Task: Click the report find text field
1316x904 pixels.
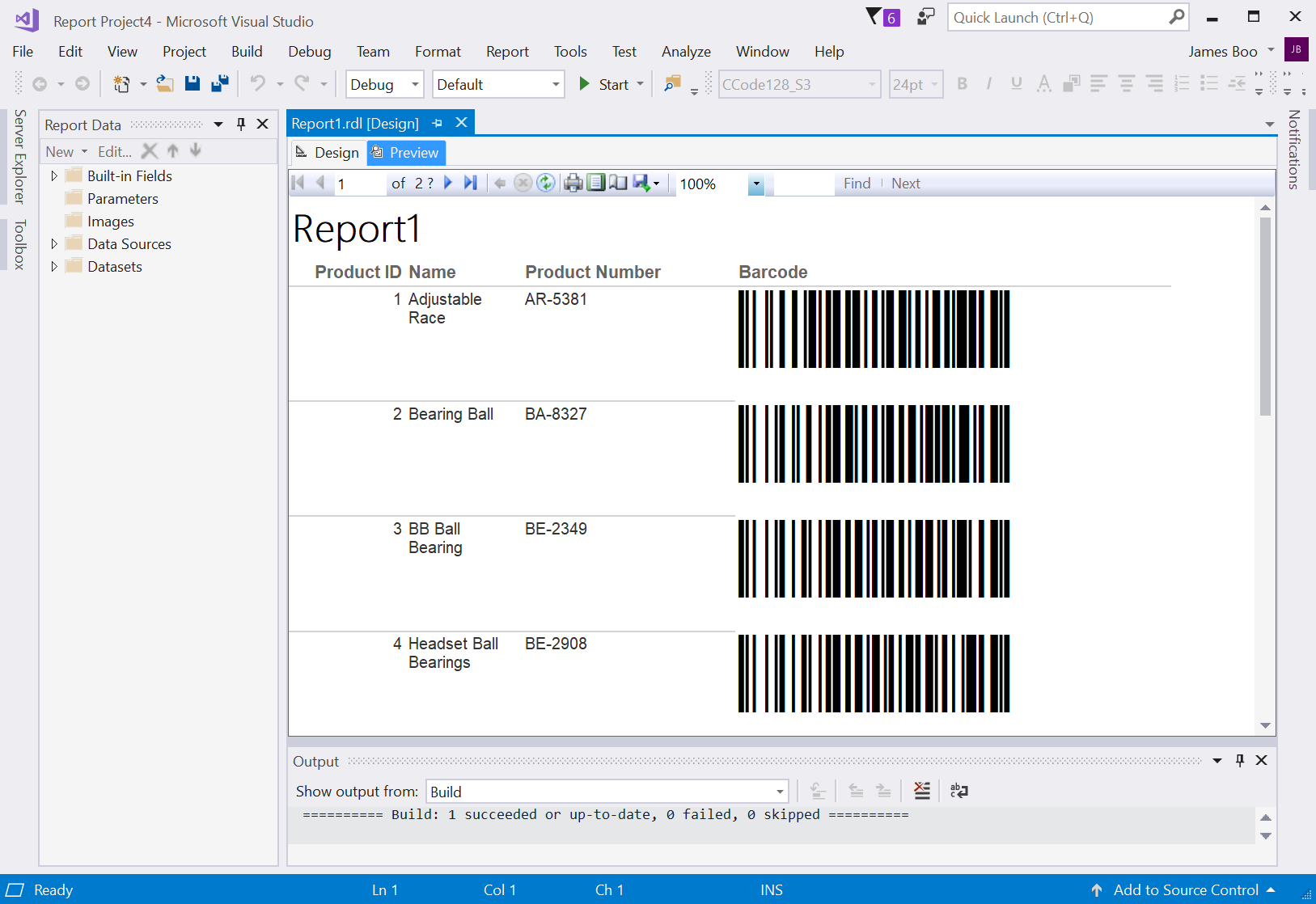Action: 804,184
